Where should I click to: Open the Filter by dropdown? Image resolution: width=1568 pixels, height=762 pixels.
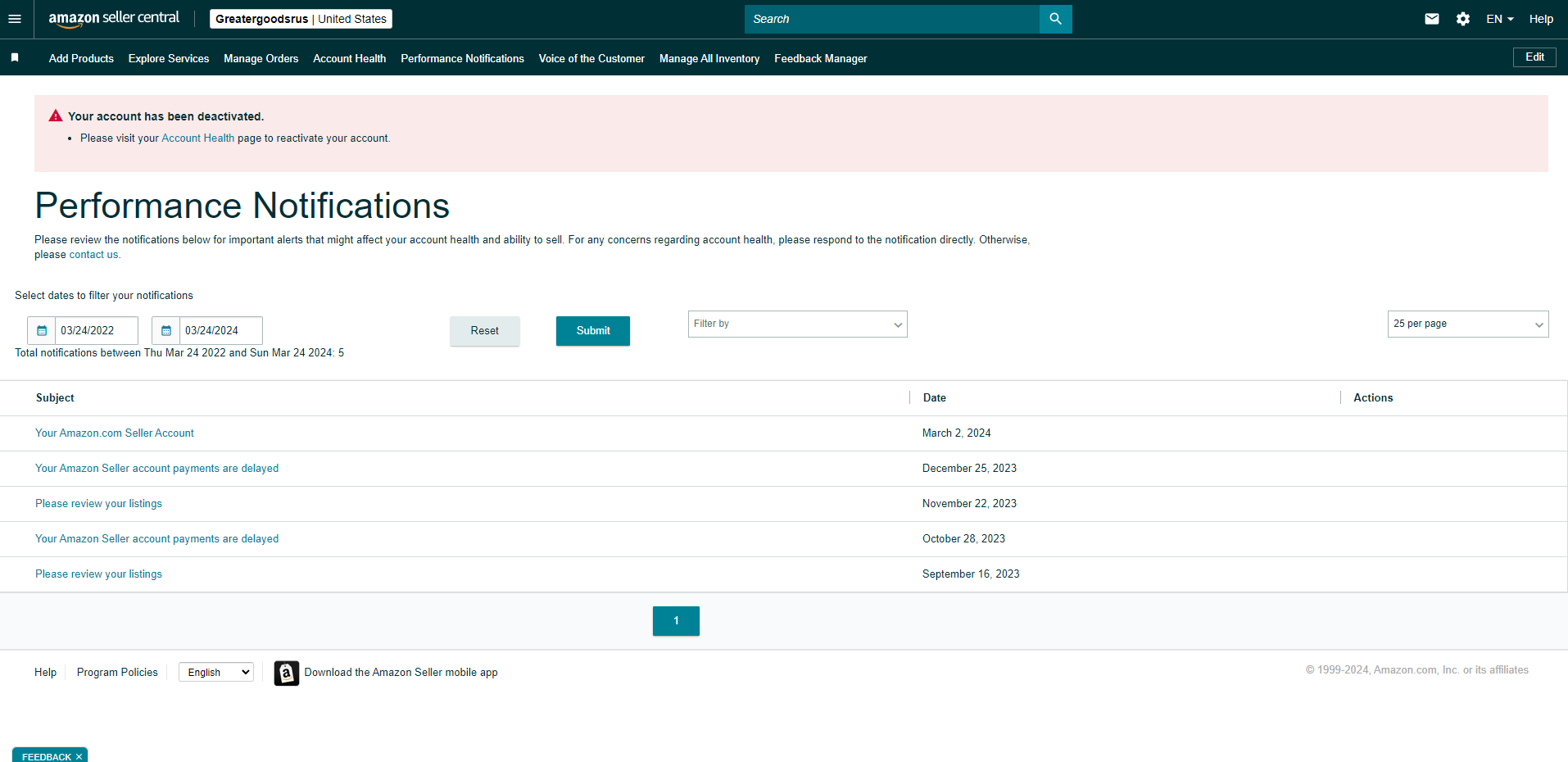797,324
